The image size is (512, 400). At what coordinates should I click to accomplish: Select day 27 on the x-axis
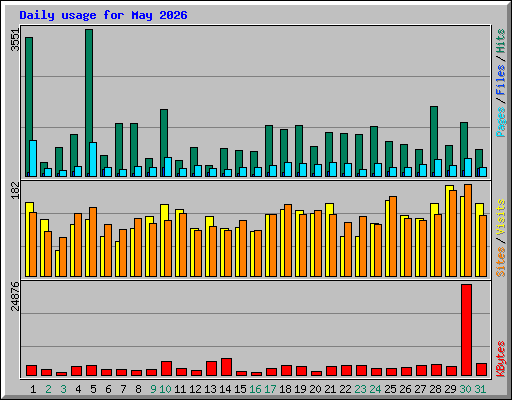pos(420,389)
